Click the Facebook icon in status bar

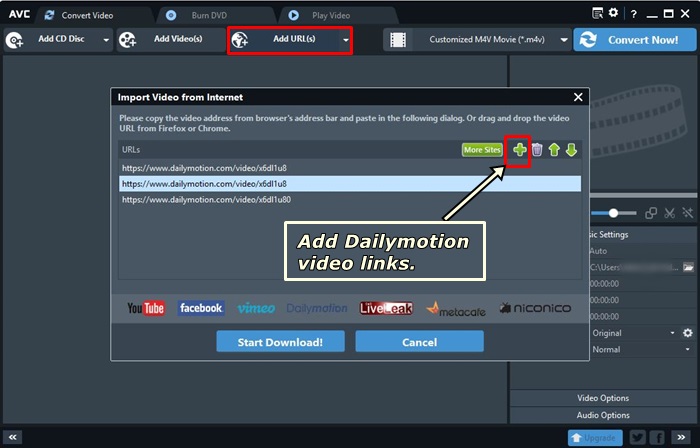tap(658, 438)
